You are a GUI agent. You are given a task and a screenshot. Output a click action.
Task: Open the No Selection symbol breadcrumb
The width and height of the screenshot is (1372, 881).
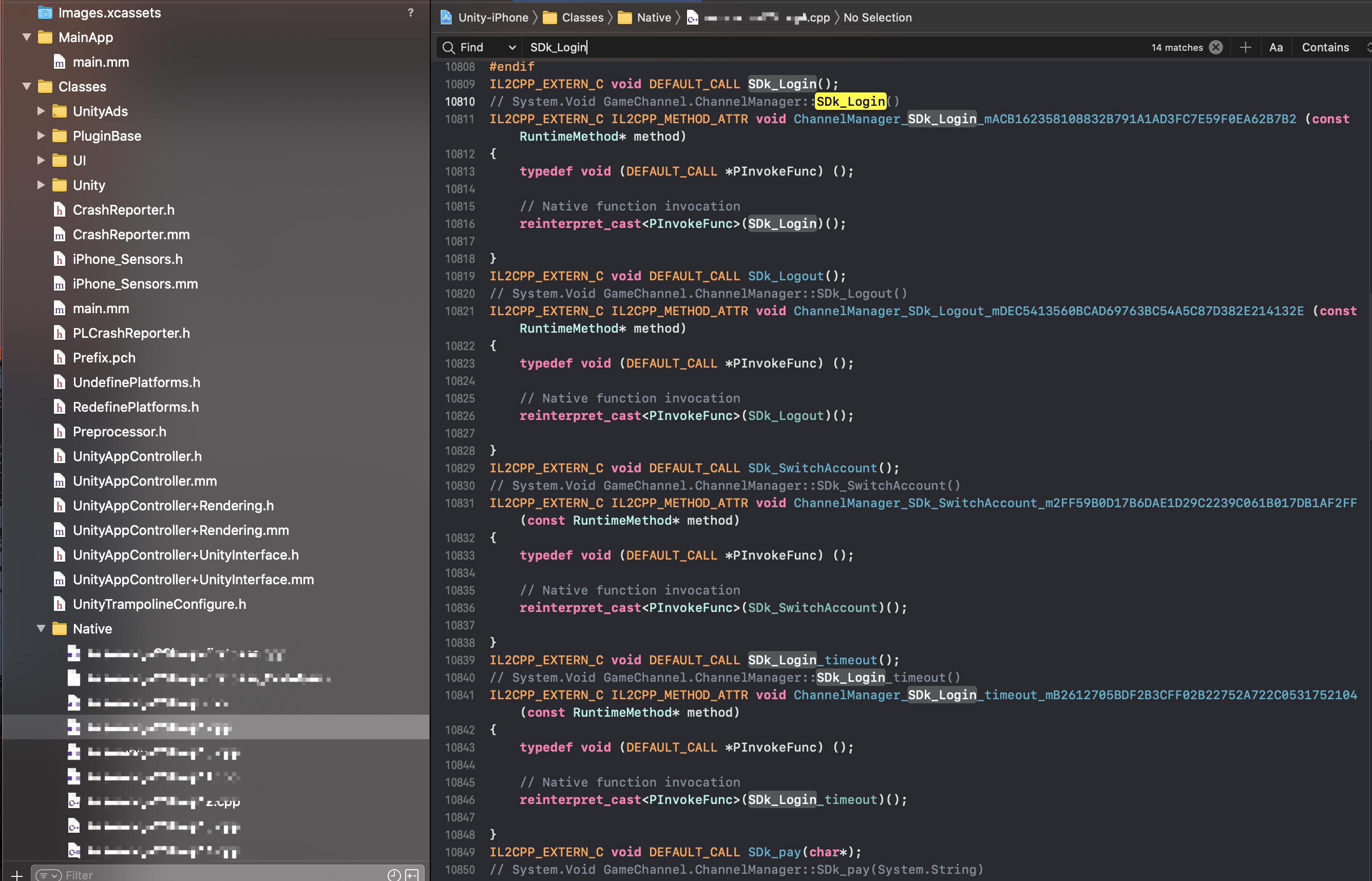[877, 18]
